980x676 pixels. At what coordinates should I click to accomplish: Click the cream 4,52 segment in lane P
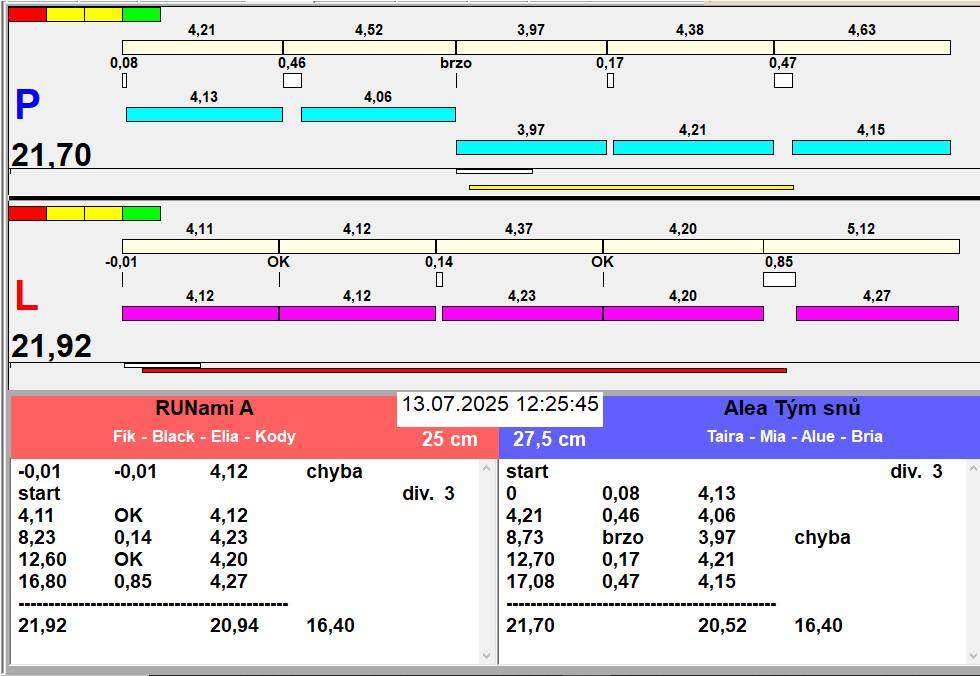369,47
